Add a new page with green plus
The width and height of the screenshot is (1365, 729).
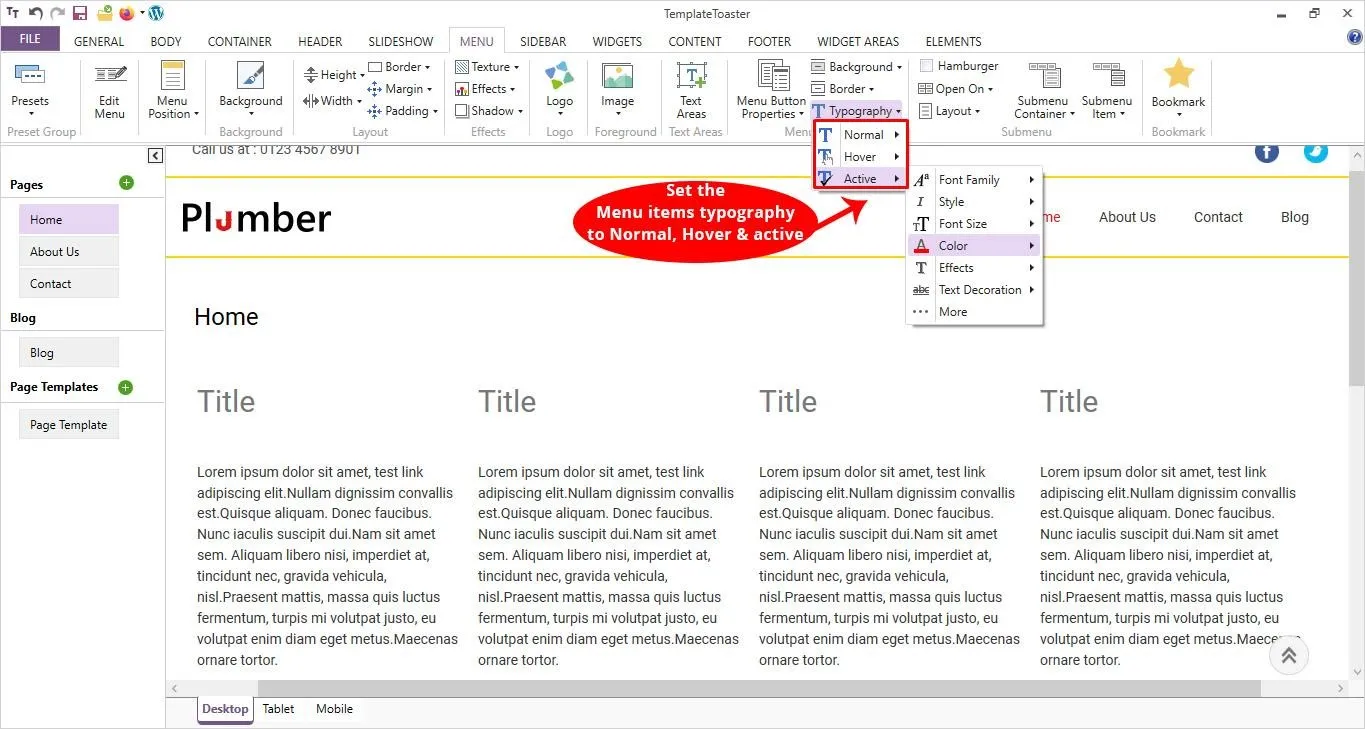[126, 183]
